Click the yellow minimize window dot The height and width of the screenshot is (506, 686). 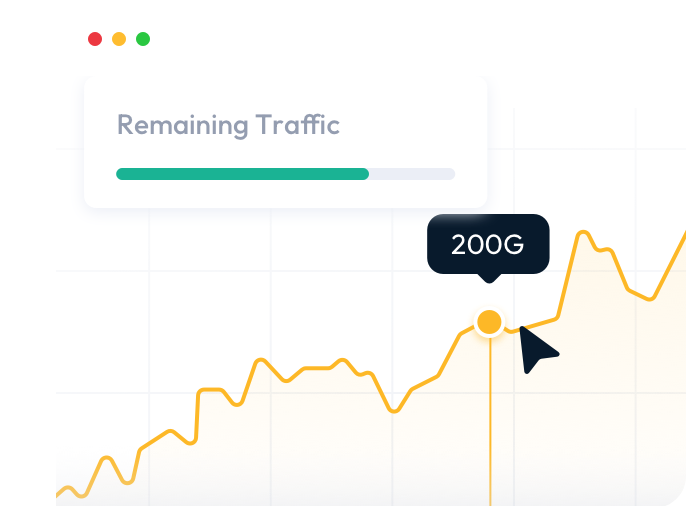point(119,39)
